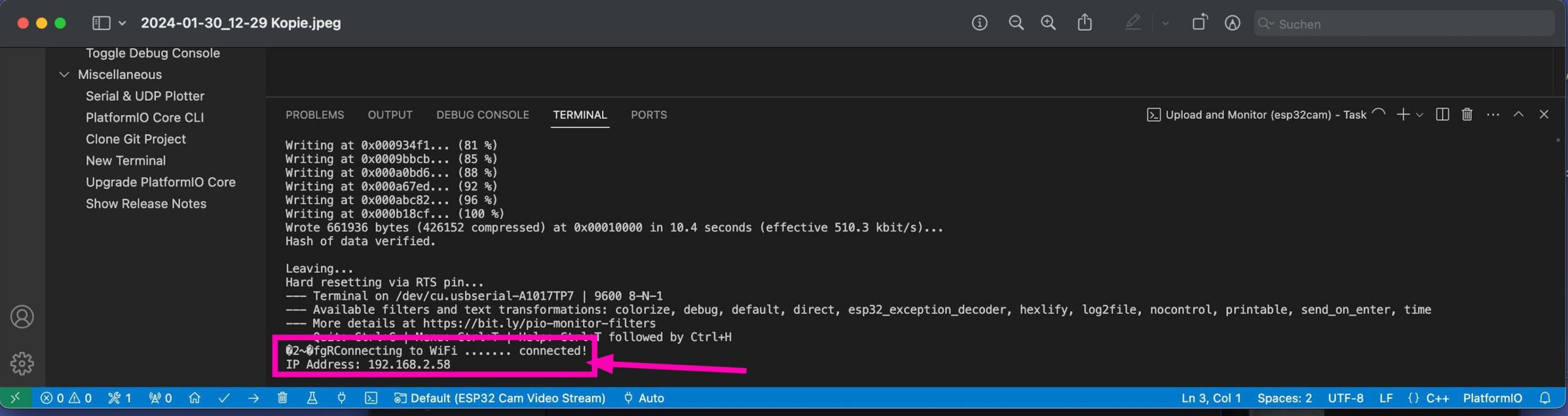Open errors and warnings count in status bar
Viewport: 1568px width, 416px height.
point(66,398)
